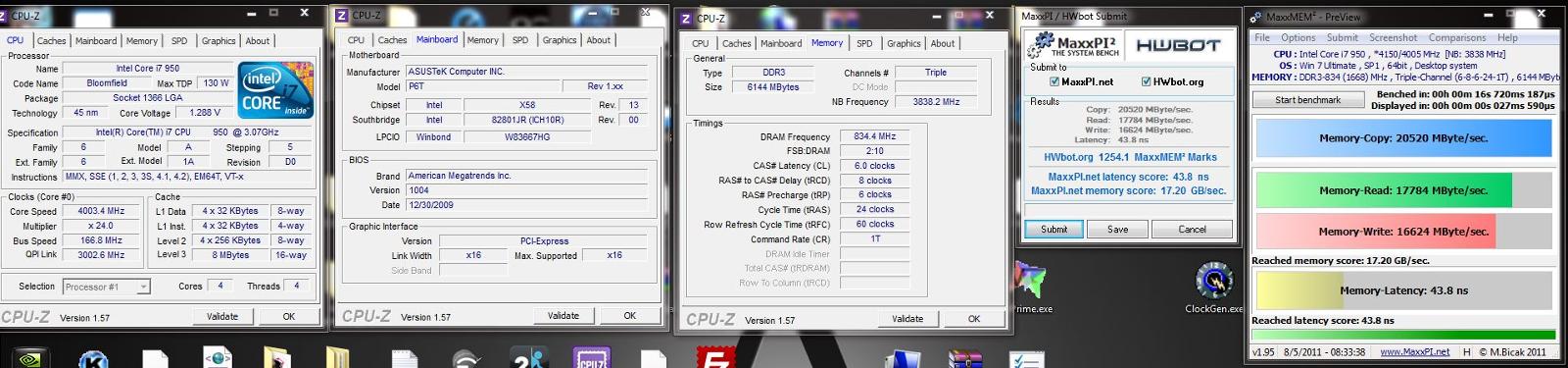
Task: Open the Help menu in MaxxMEM
Action: pyautogui.click(x=1507, y=37)
